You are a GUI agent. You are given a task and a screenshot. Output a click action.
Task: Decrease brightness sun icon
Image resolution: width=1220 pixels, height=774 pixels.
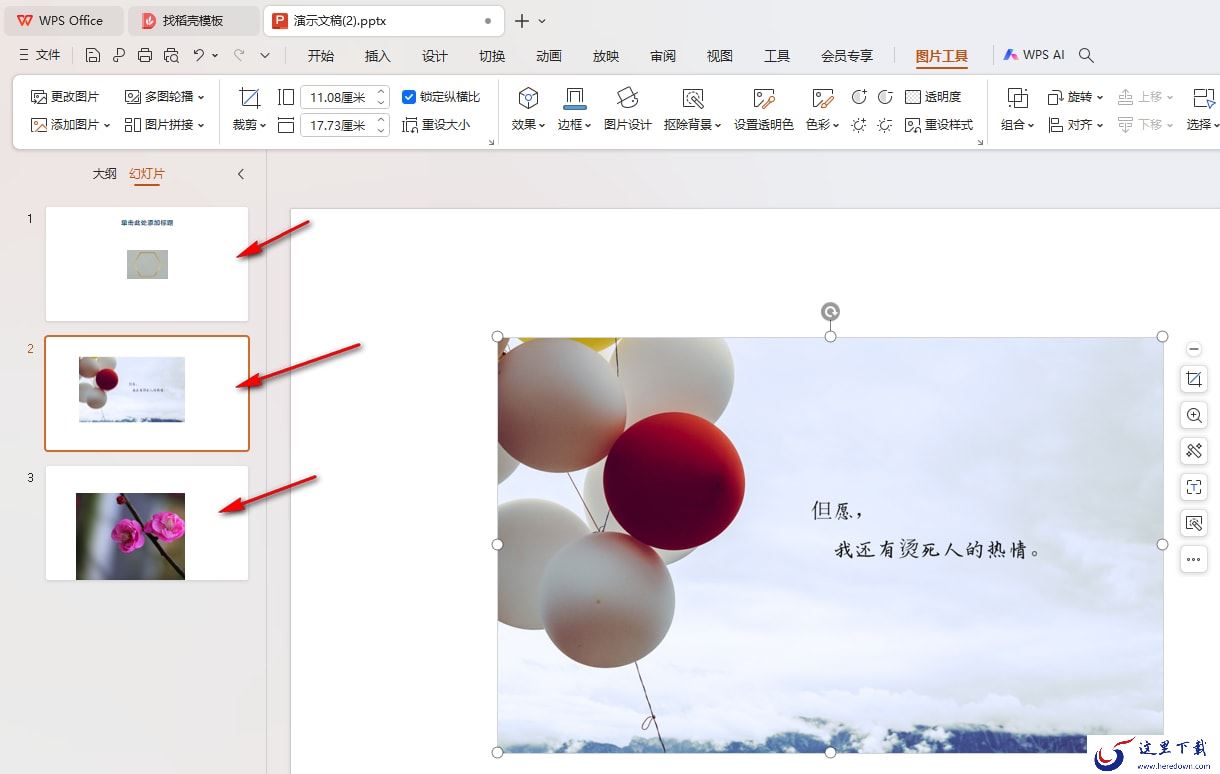click(885, 125)
